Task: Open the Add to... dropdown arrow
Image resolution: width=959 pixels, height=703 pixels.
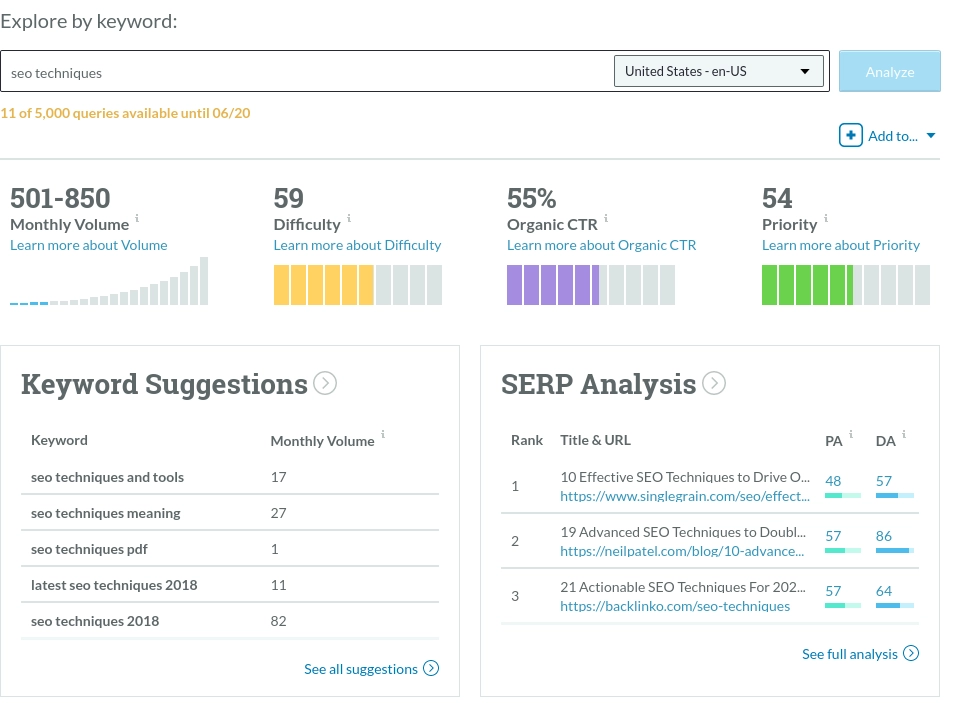Action: coord(930,136)
